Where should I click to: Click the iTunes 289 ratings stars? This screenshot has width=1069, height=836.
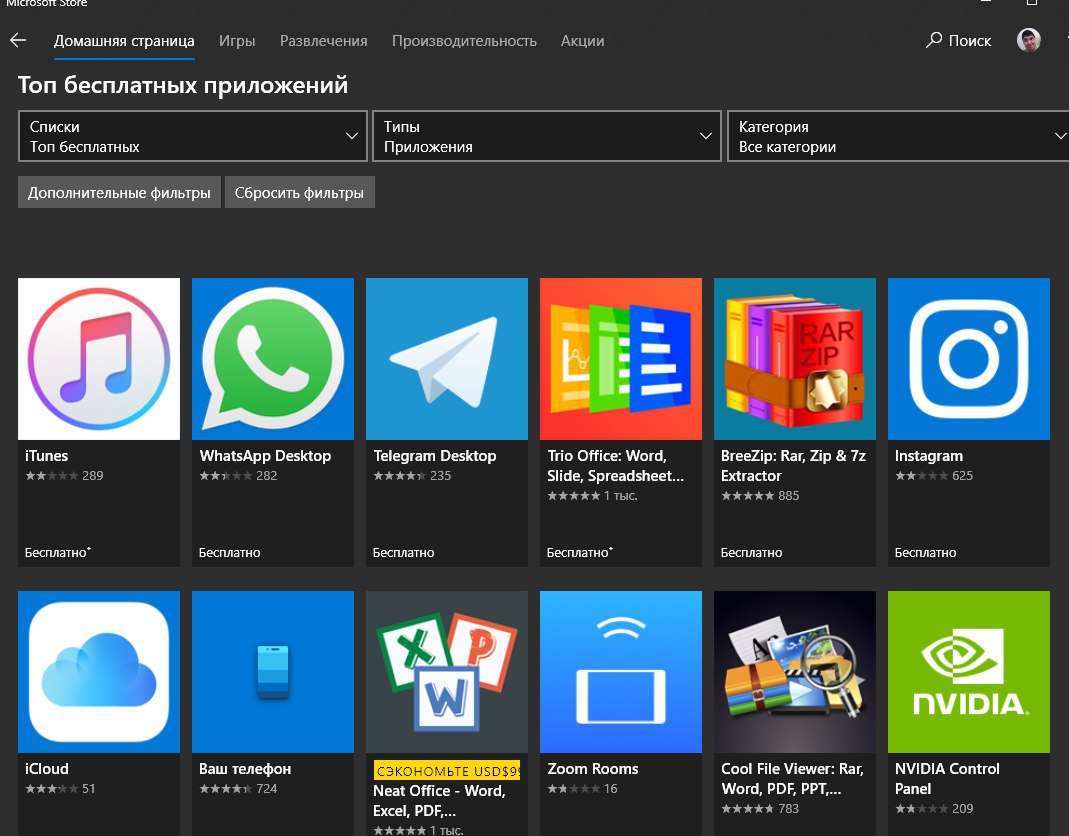[x=52, y=476]
